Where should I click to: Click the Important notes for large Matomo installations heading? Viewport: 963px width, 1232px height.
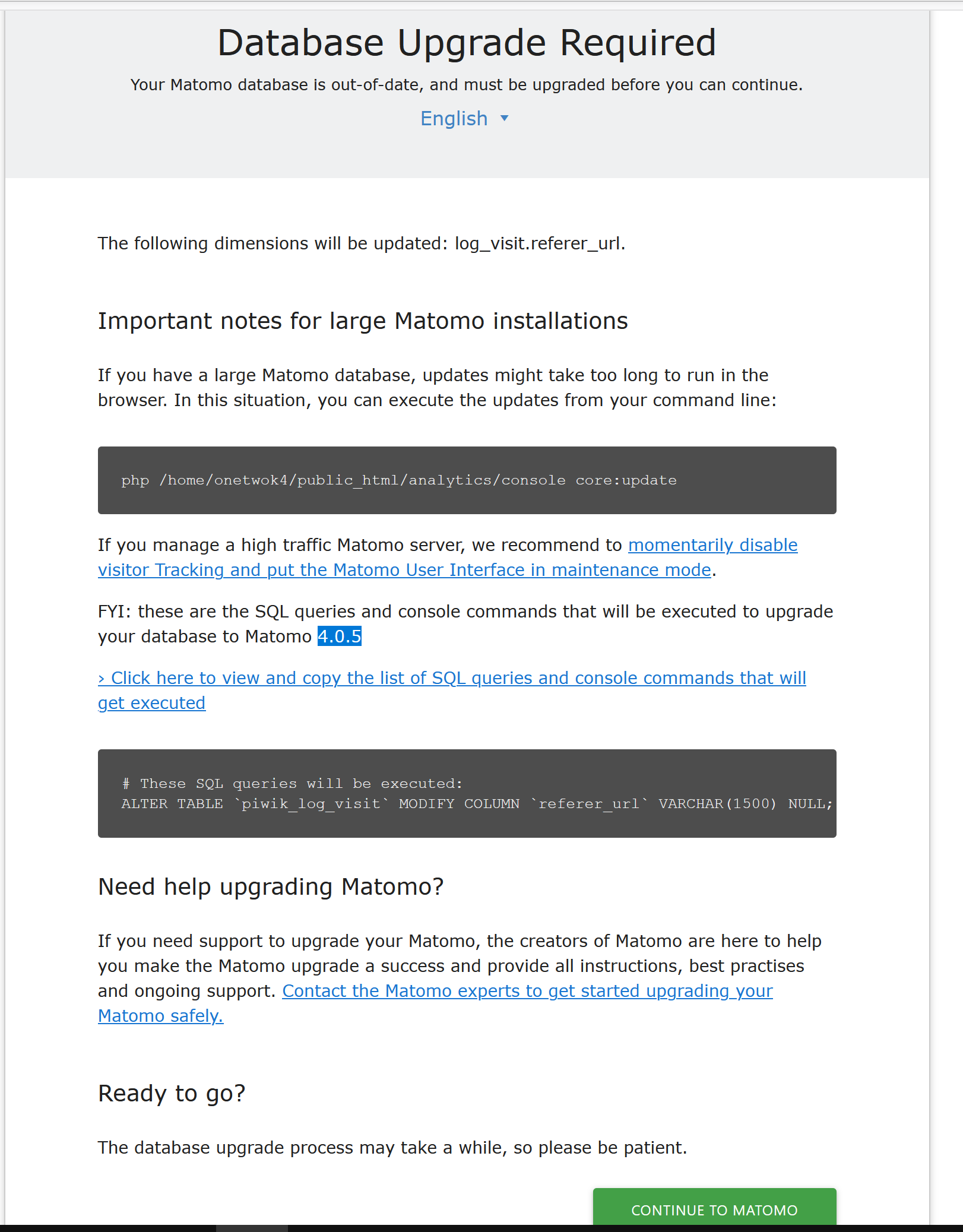pos(363,321)
